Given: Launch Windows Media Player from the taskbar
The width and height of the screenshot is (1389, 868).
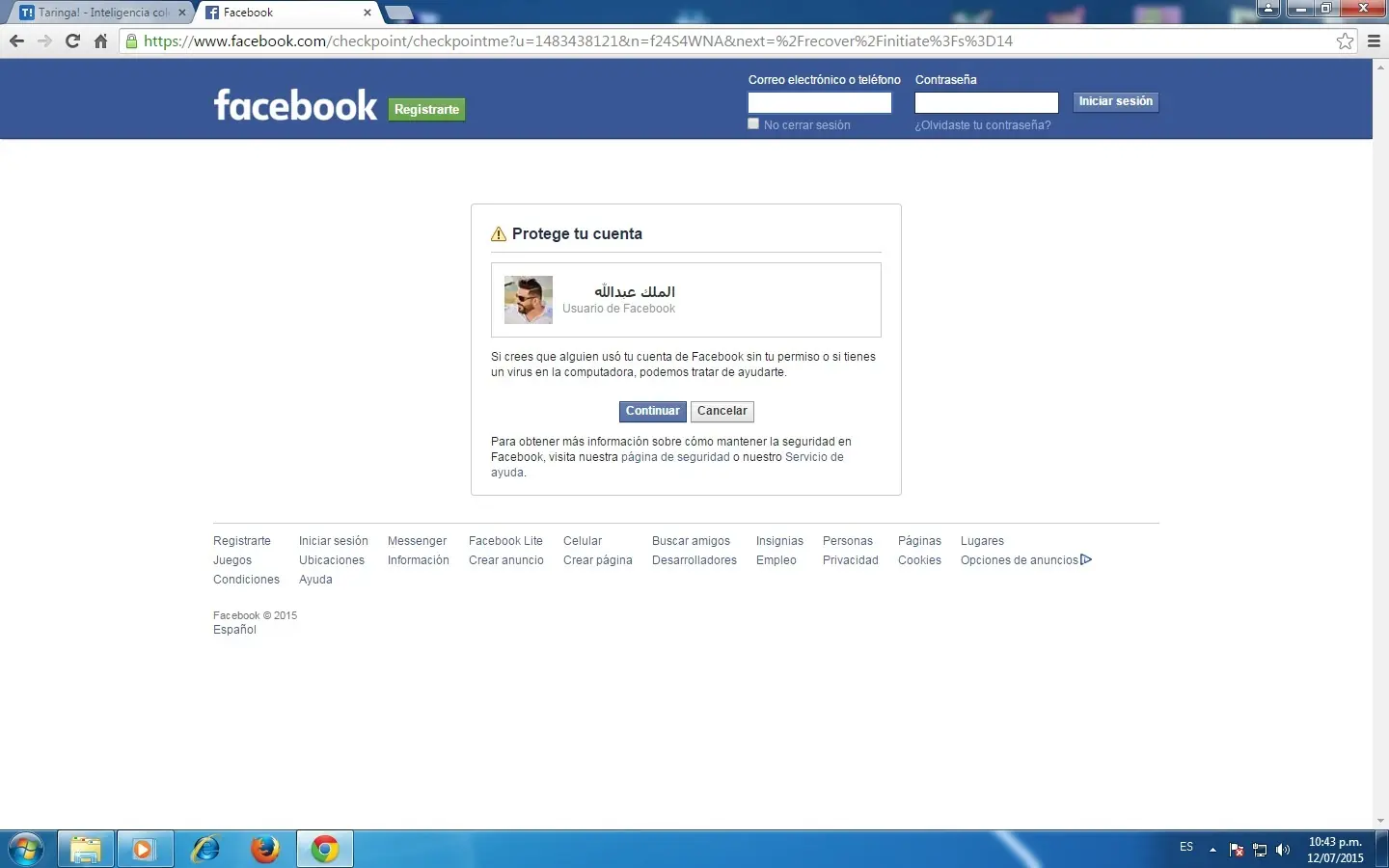Looking at the screenshot, I should 145,849.
